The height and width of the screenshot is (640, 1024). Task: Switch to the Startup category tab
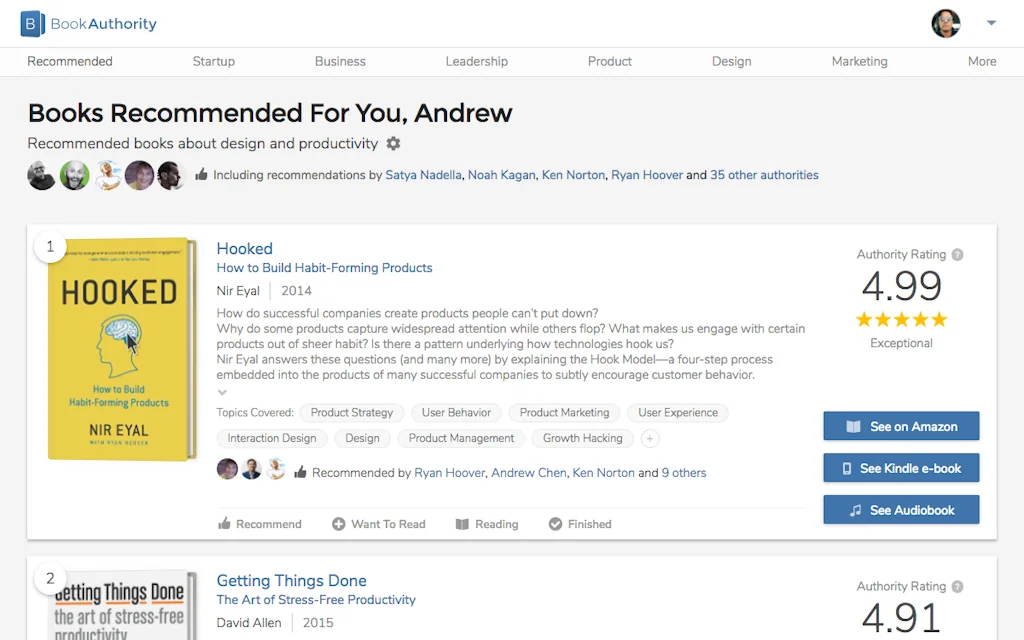point(213,61)
